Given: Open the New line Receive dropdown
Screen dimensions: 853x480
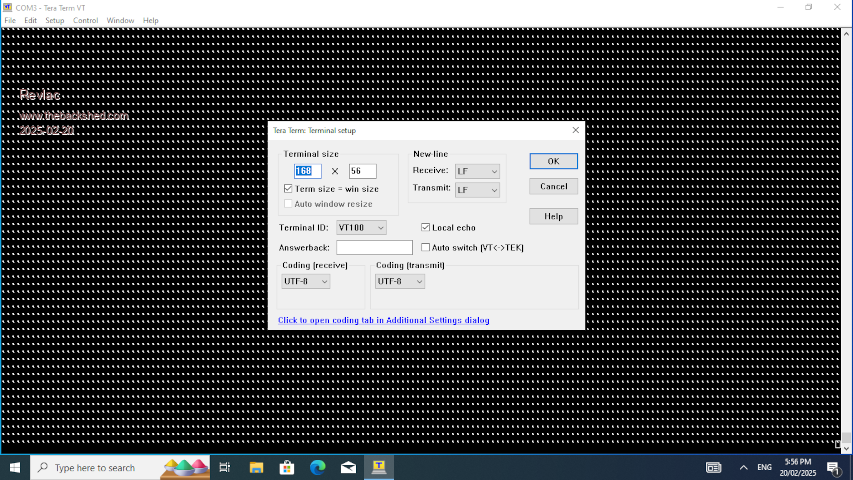Looking at the screenshot, I should (477, 171).
